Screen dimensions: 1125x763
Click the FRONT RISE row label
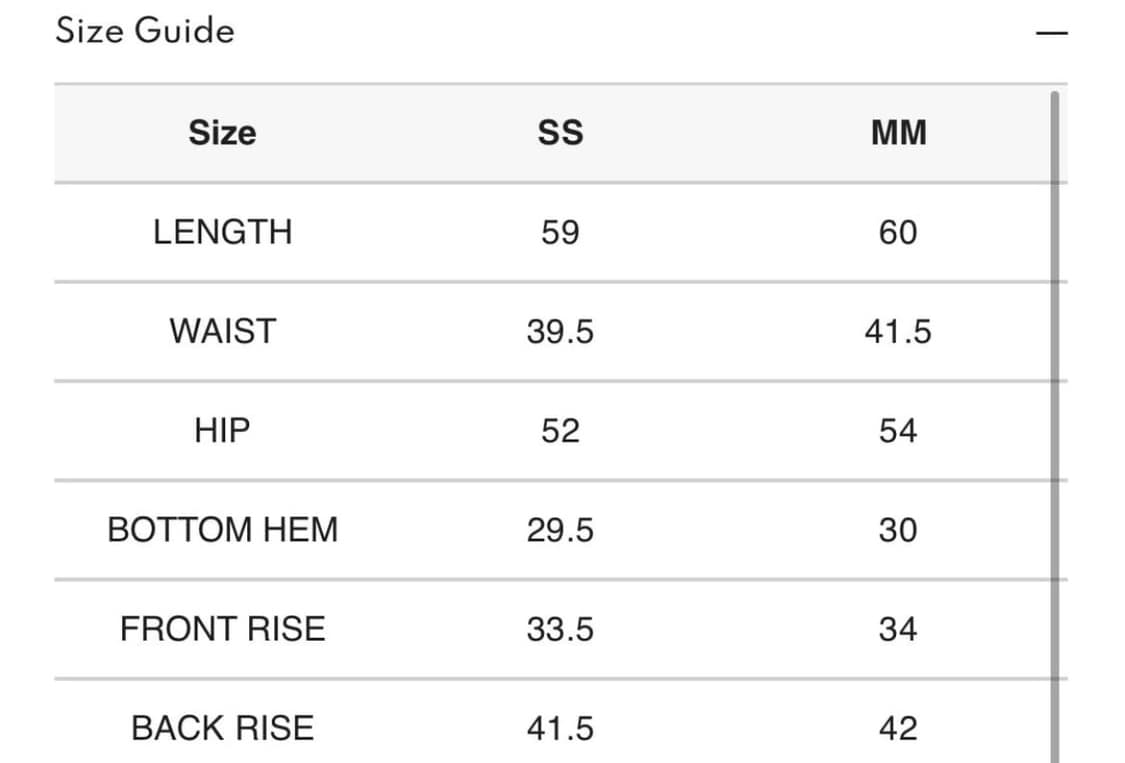[x=222, y=629]
